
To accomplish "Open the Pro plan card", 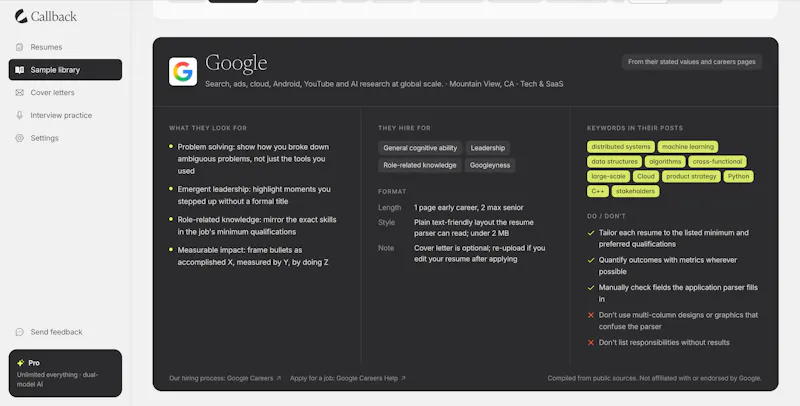I will pyautogui.click(x=65, y=373).
